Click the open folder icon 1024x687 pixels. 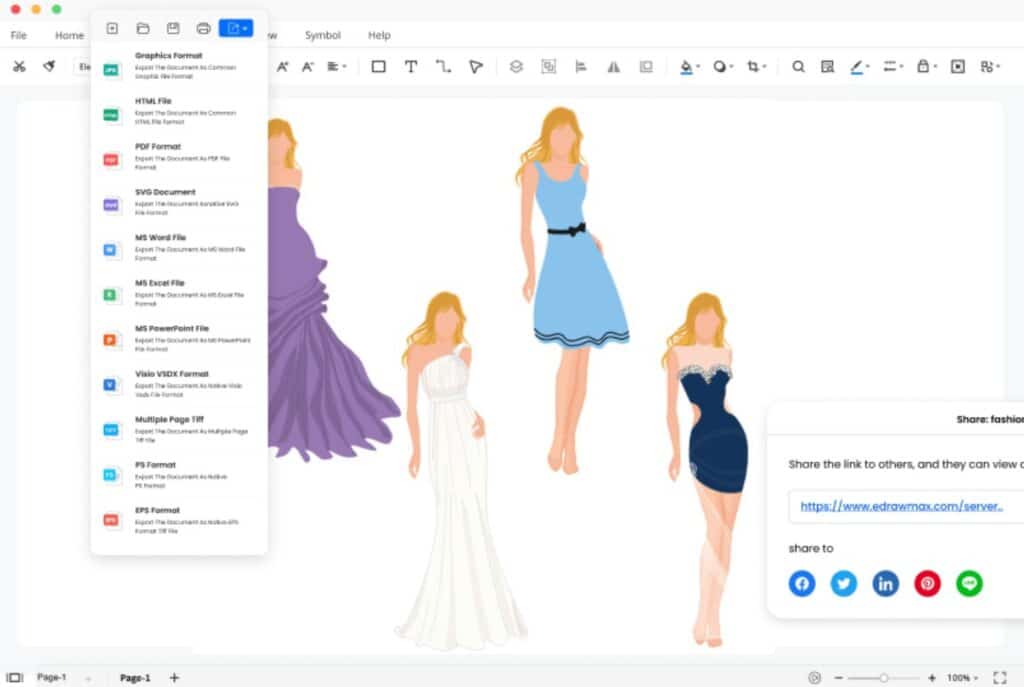143,28
